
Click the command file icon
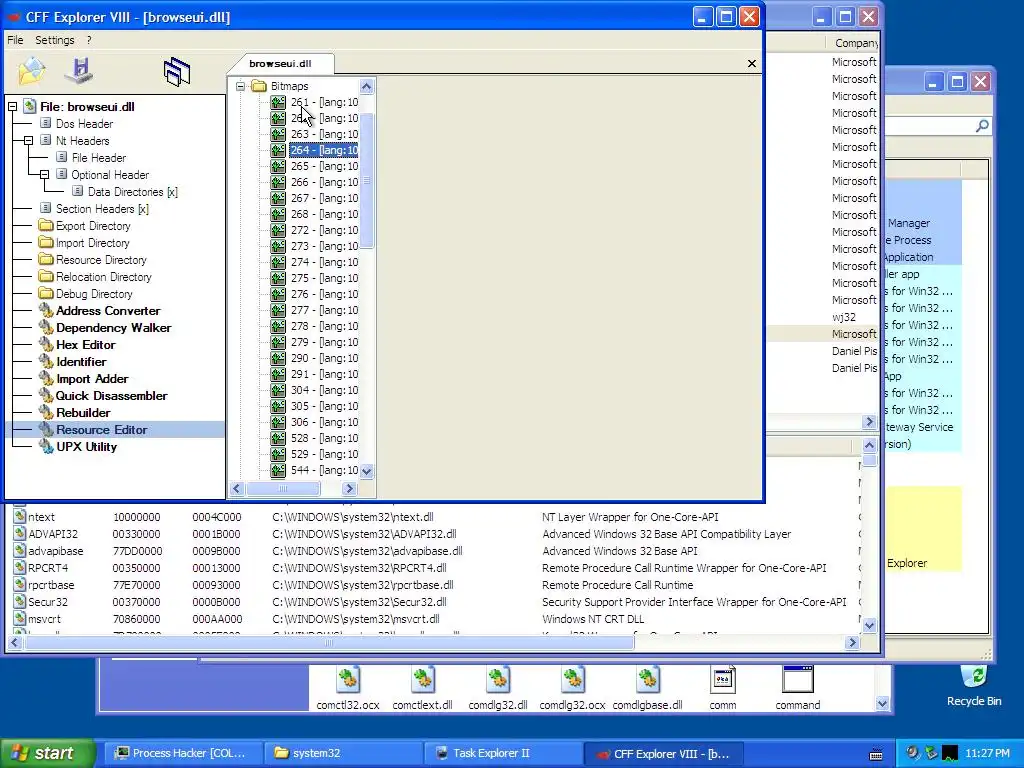(797, 680)
